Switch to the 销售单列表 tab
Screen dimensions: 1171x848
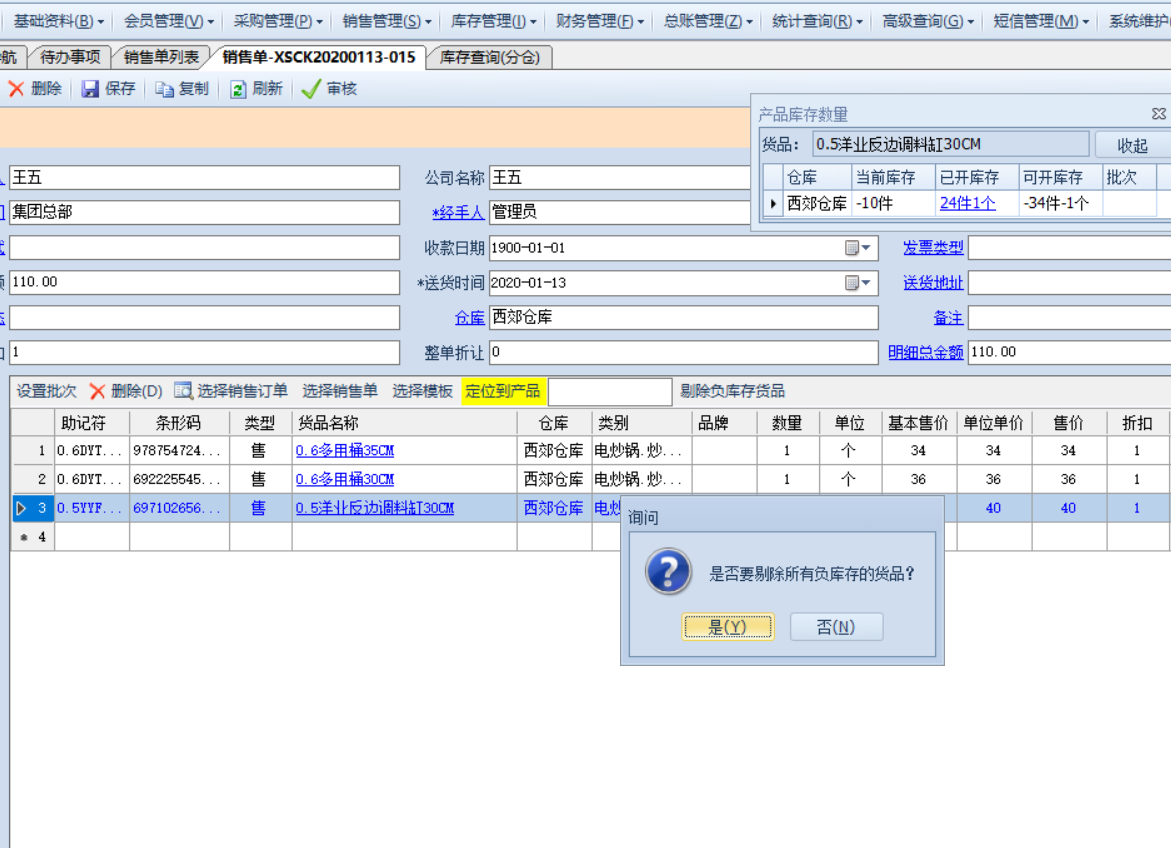click(x=161, y=57)
